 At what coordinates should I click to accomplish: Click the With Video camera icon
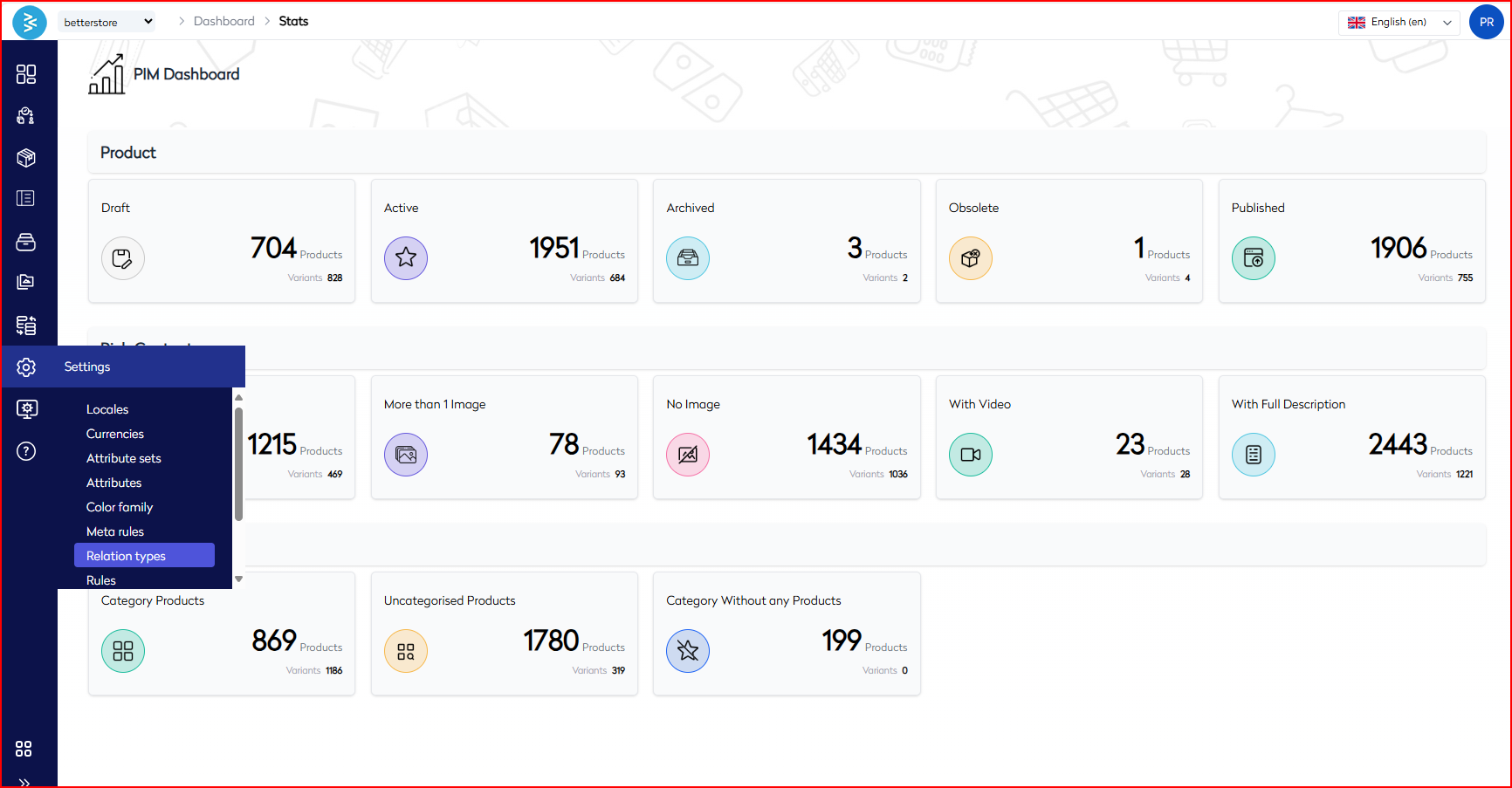(971, 455)
